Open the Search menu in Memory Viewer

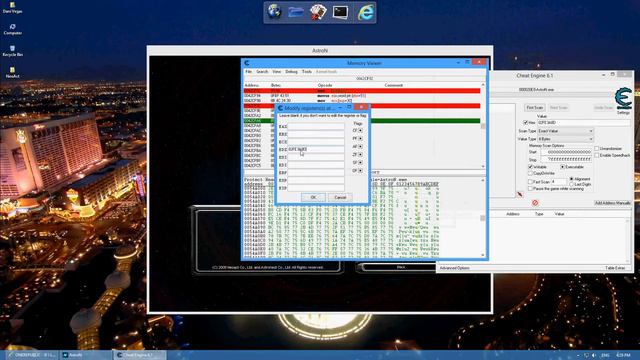[x=262, y=71]
